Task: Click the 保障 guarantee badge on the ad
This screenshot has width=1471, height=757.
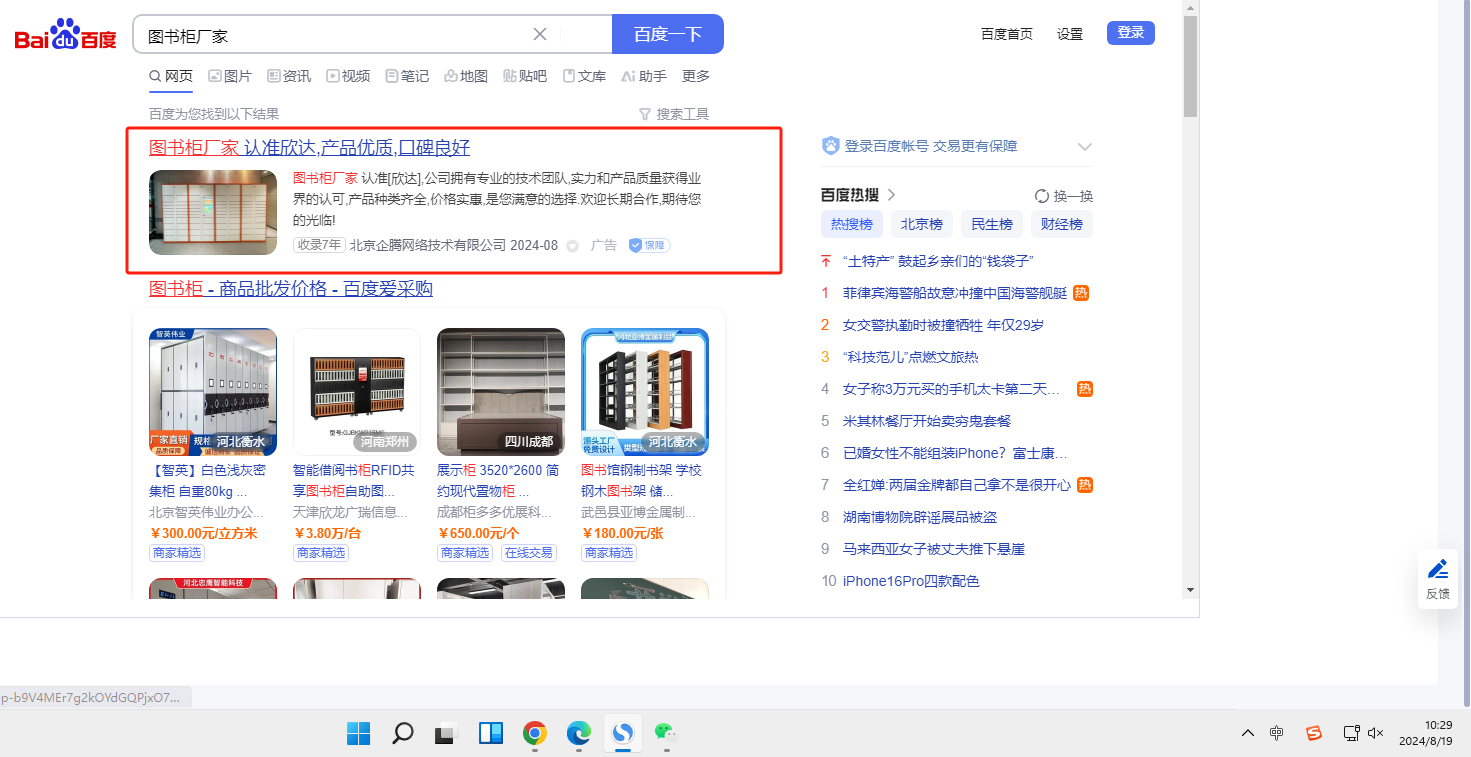Action: 649,245
